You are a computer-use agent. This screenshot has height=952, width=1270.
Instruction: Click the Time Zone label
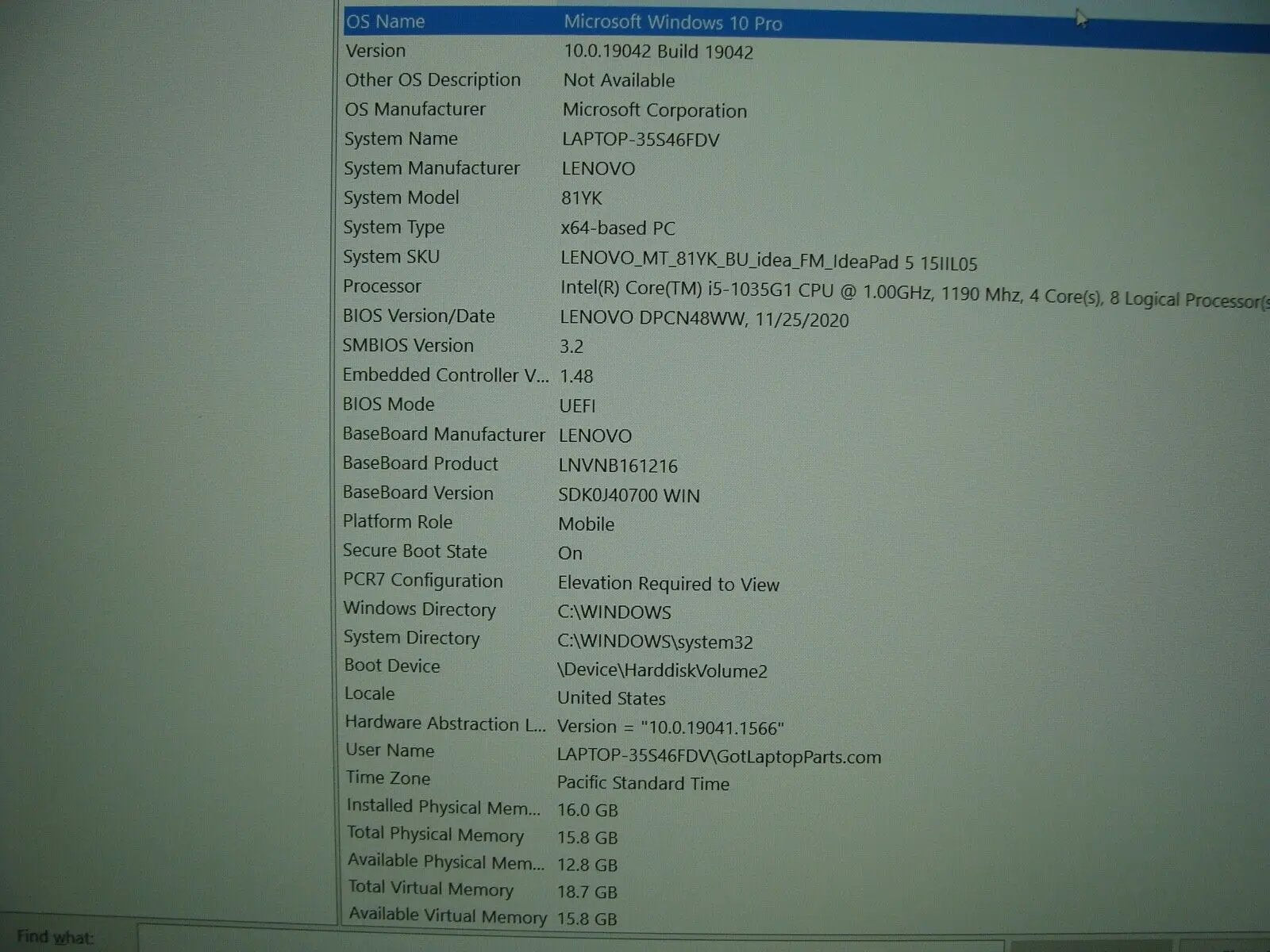(x=387, y=778)
